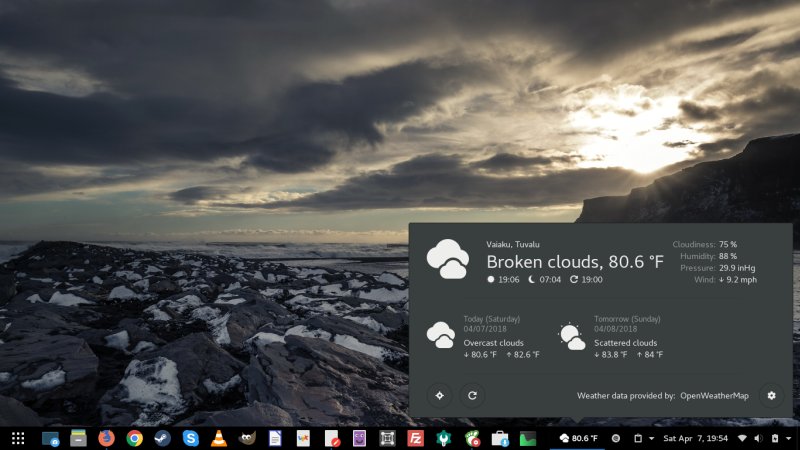Click the 04/07/2018 forecast date
Screen dimensions: 800x450
485,329
